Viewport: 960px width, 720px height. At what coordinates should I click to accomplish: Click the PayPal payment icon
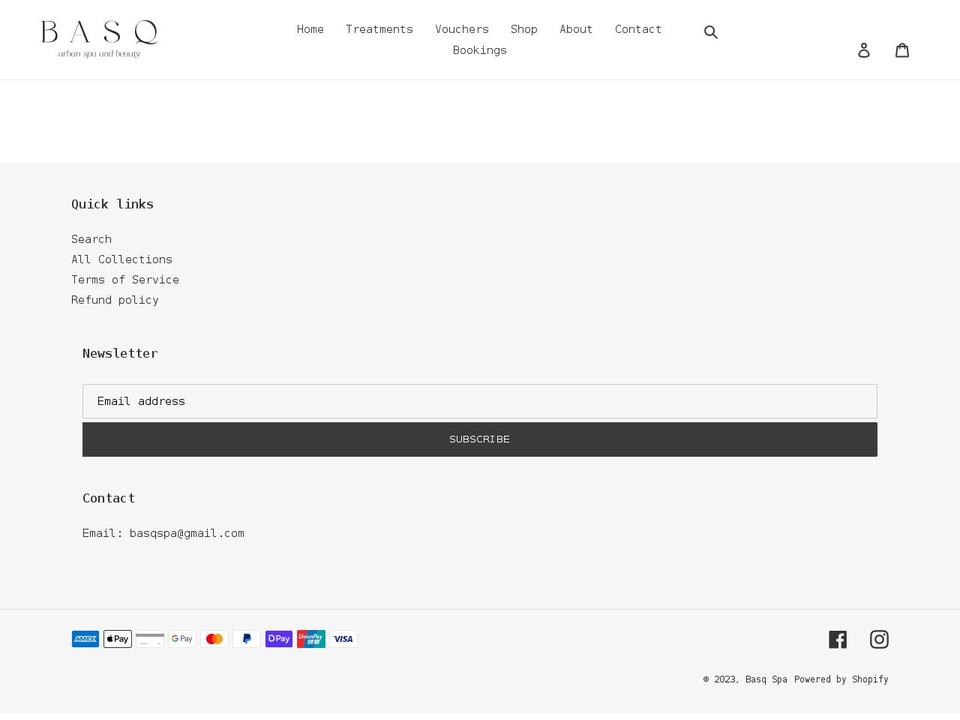247,639
